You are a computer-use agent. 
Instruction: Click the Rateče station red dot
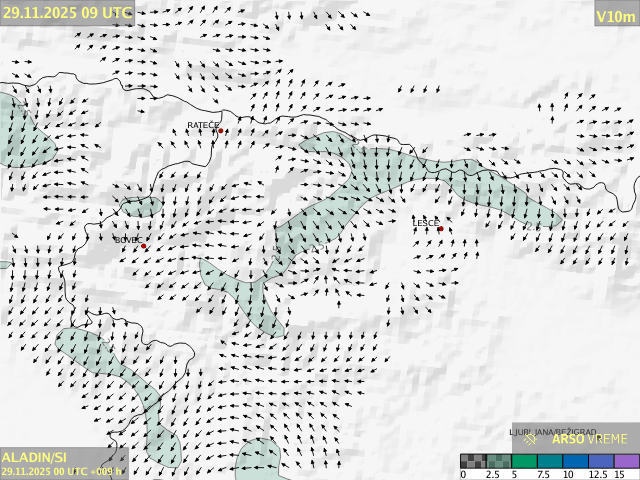point(220,131)
